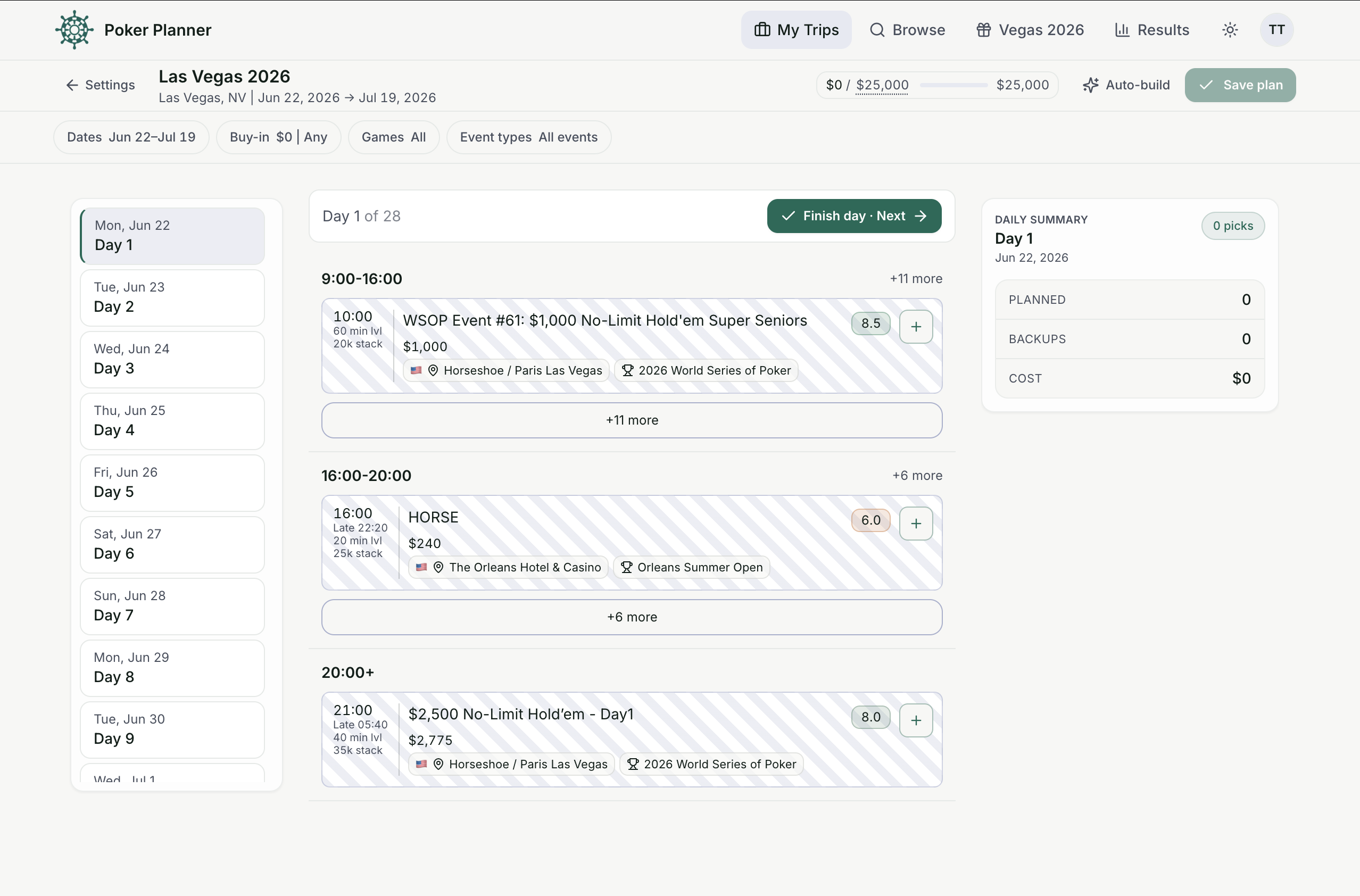Click the +6 more link beside 16:00-20:00
The height and width of the screenshot is (896, 1360).
pos(917,476)
